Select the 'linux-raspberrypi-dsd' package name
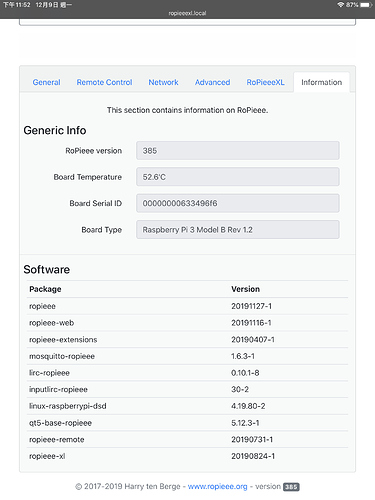The height and width of the screenshot is (500, 375). 68,406
